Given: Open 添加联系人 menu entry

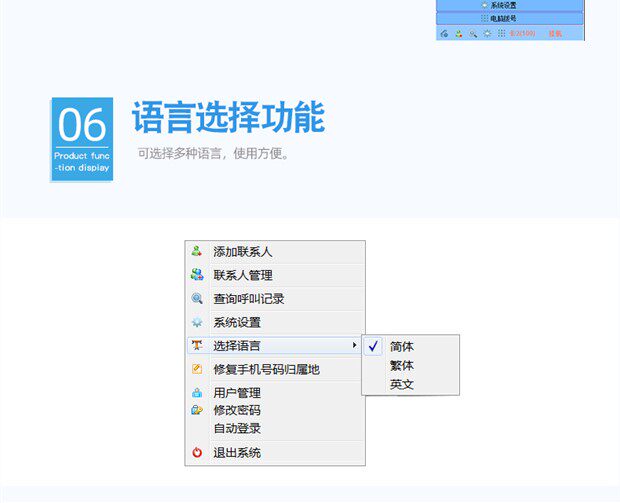Looking at the screenshot, I should coord(275,252).
